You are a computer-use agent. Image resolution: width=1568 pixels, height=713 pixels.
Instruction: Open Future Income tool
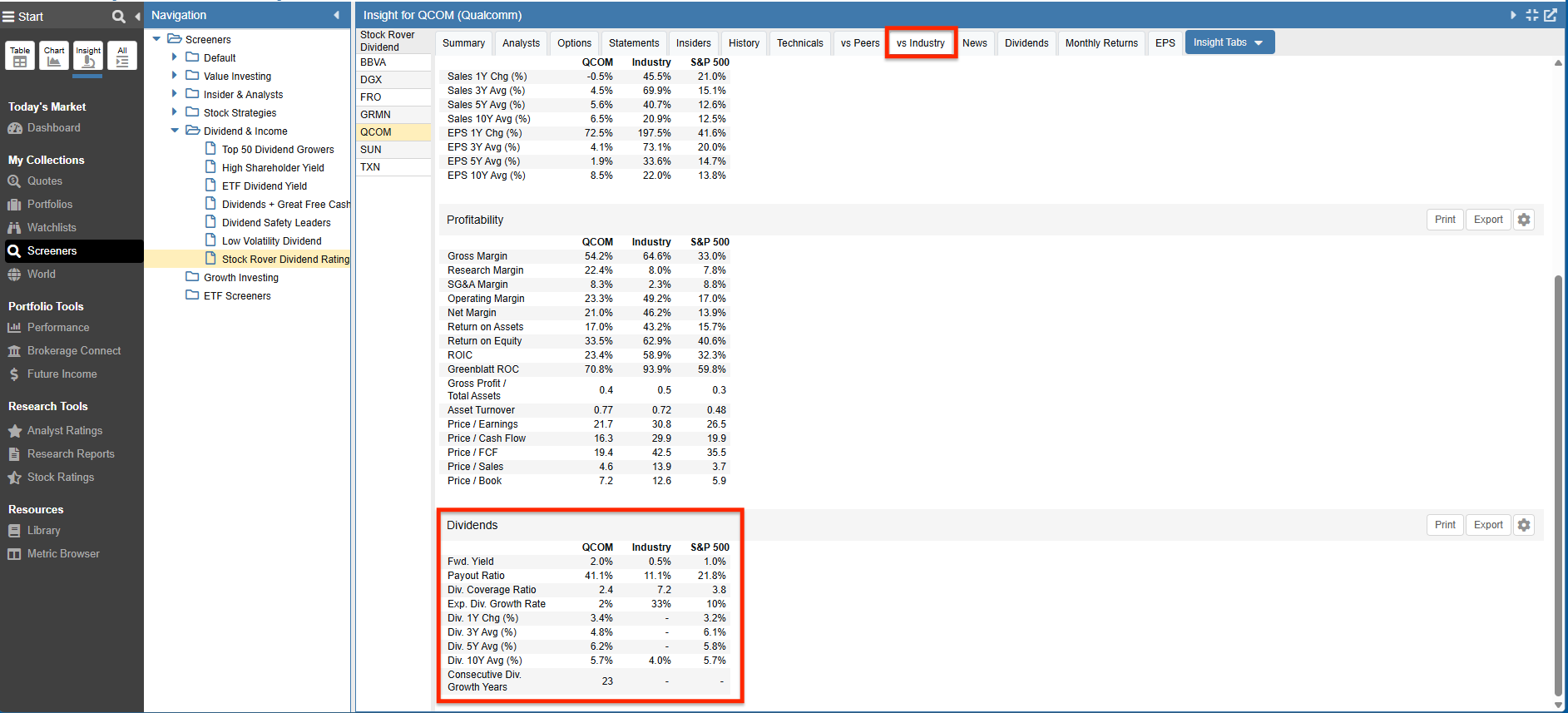click(62, 374)
